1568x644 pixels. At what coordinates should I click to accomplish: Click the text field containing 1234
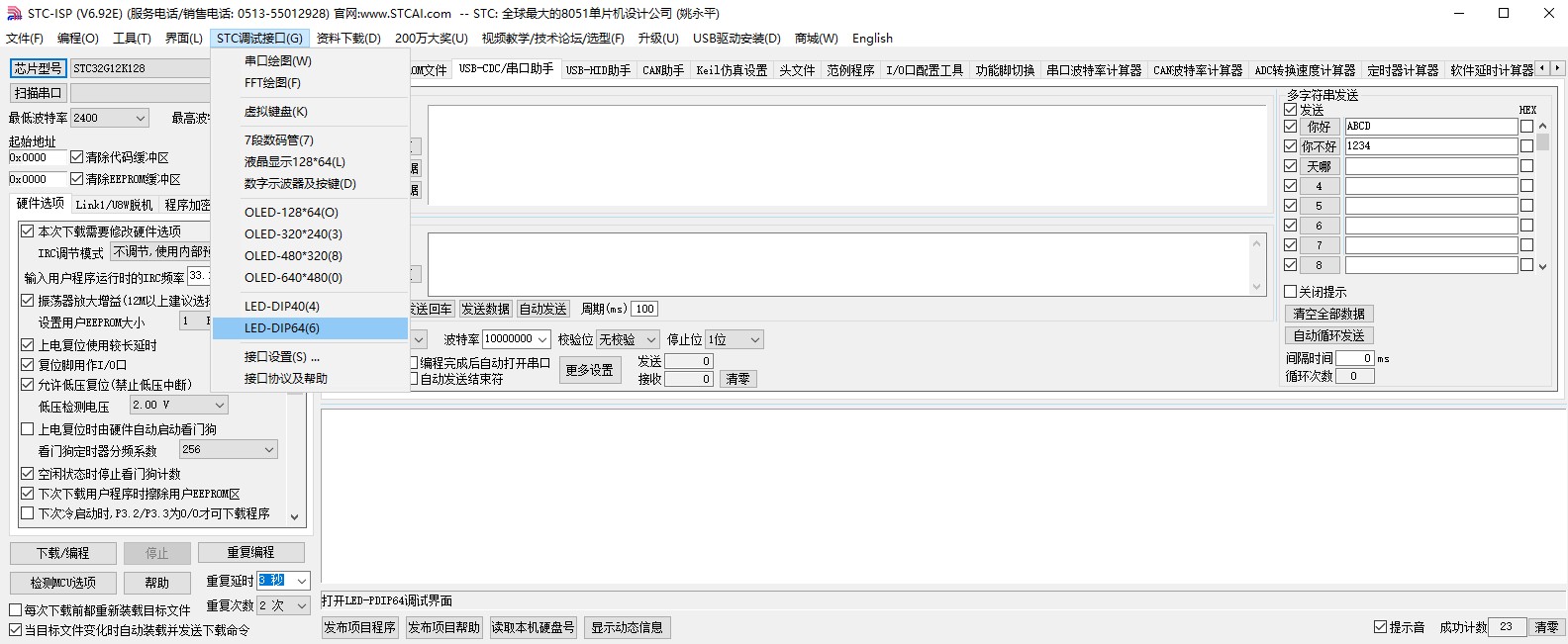[1430, 146]
